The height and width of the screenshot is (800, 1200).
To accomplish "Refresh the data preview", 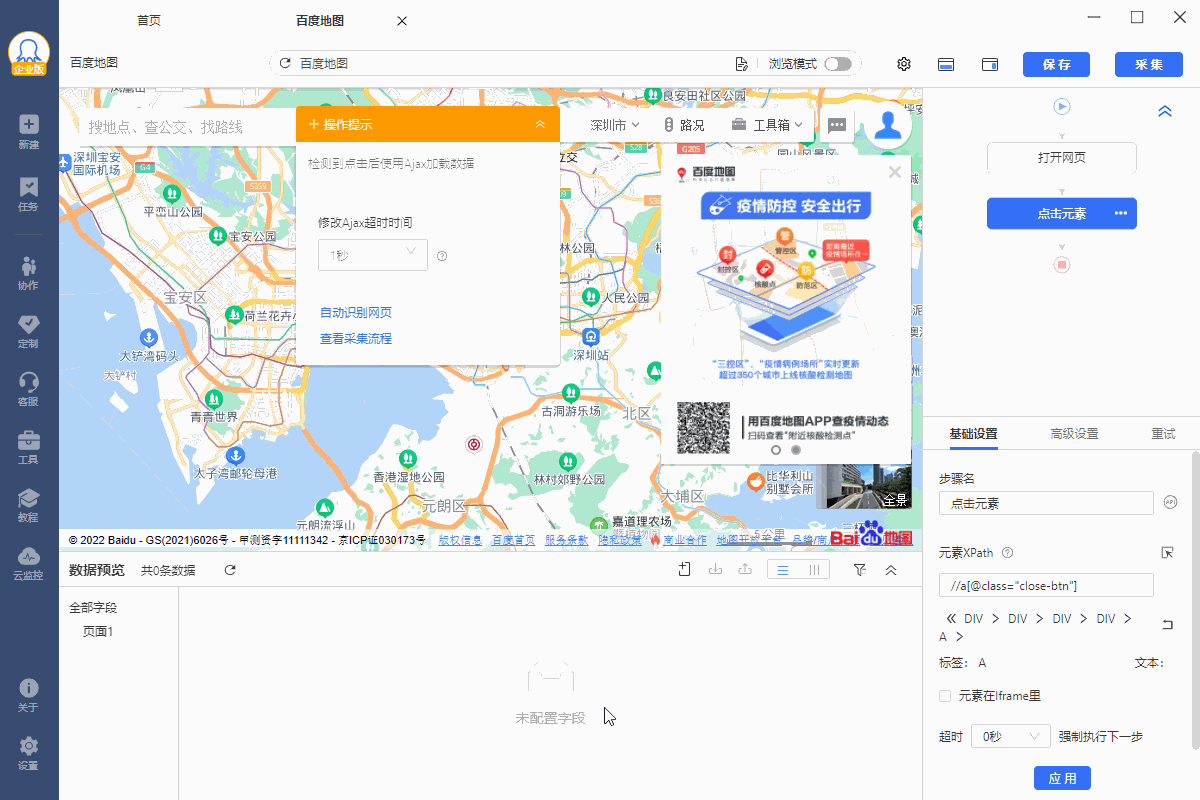I will pos(230,570).
